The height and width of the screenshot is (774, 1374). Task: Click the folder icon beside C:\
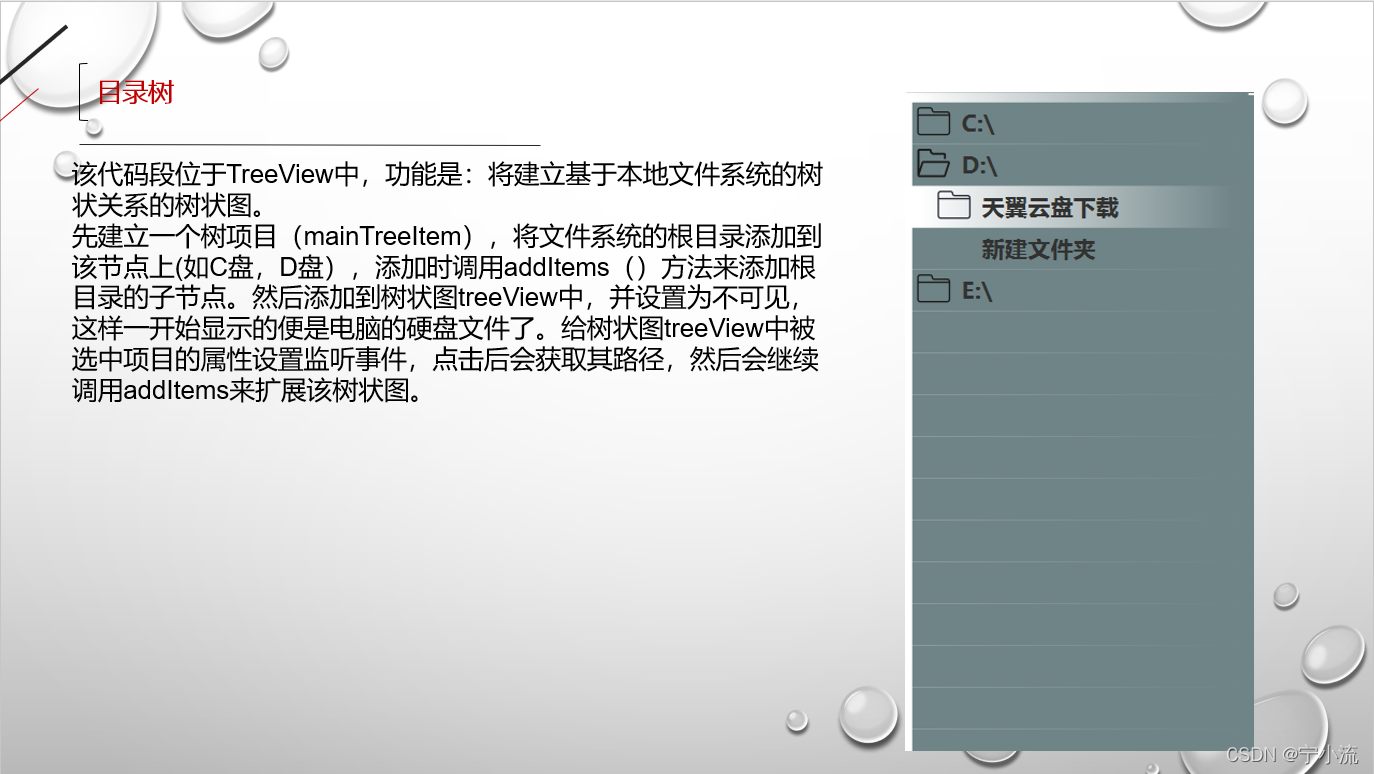click(933, 122)
